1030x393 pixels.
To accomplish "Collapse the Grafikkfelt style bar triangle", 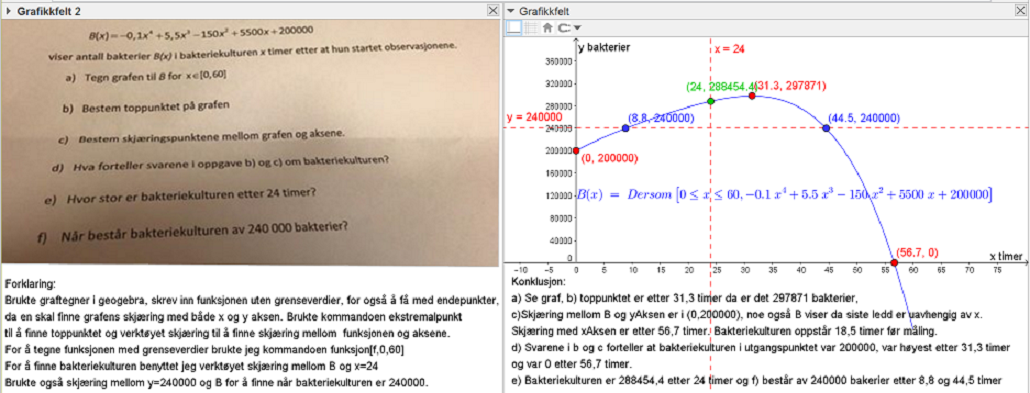I will click(510, 11).
